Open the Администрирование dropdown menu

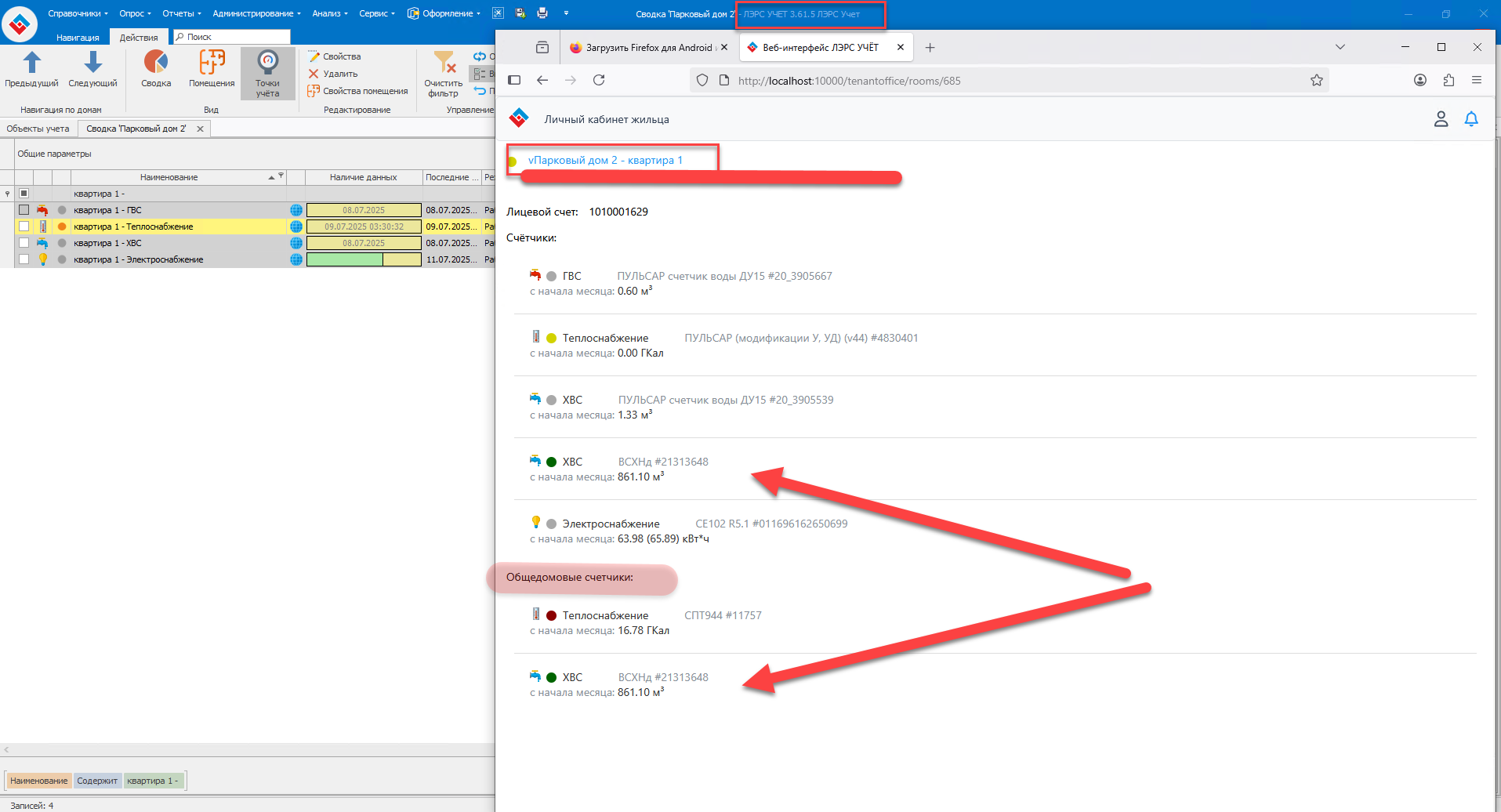point(256,13)
